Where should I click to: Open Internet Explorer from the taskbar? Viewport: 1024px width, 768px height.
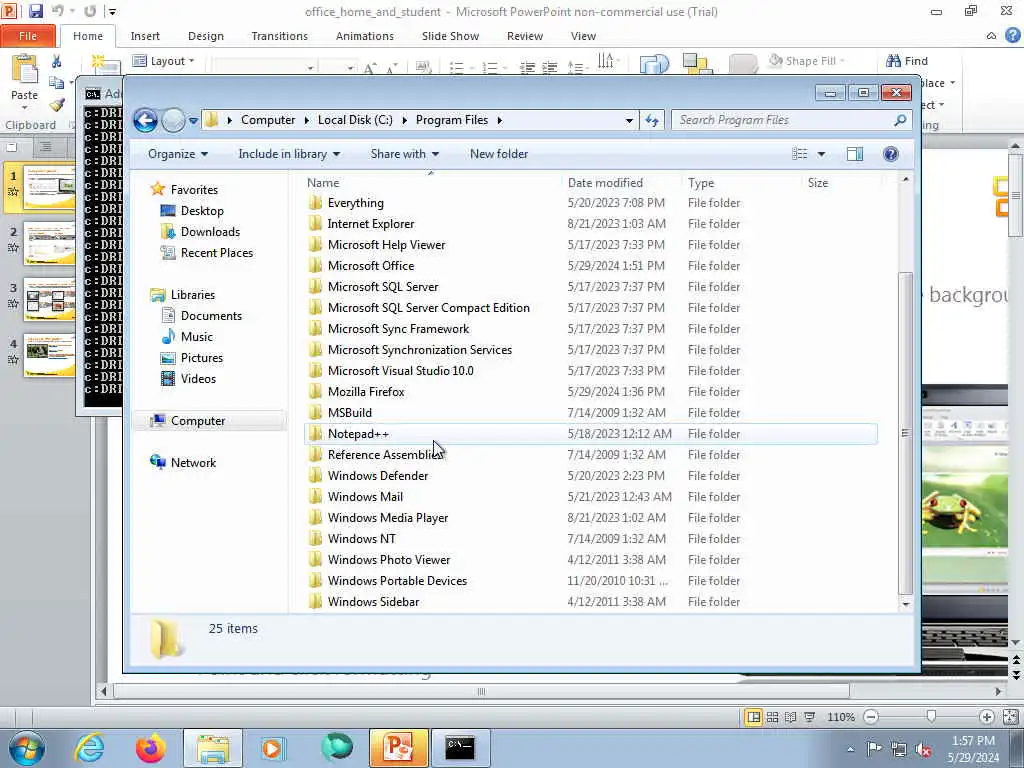tap(89, 748)
